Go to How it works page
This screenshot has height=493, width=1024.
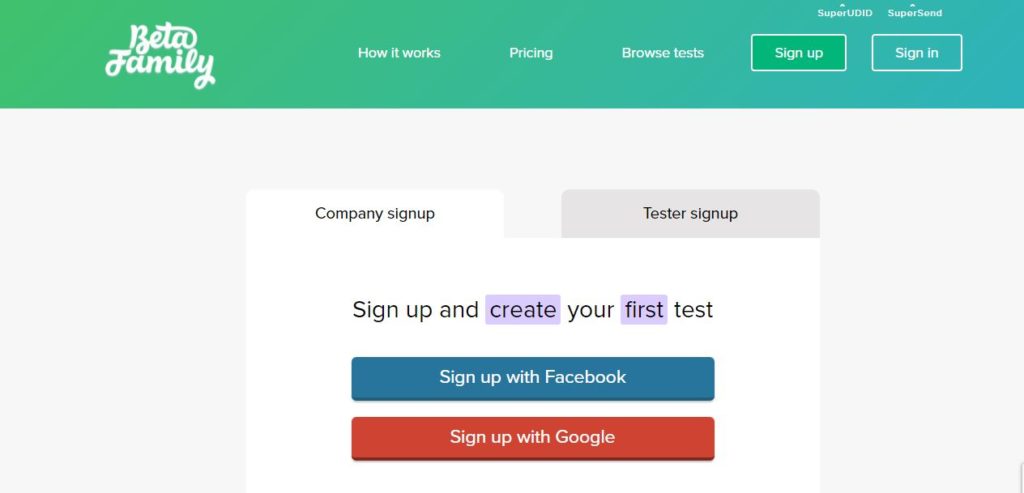coord(399,53)
